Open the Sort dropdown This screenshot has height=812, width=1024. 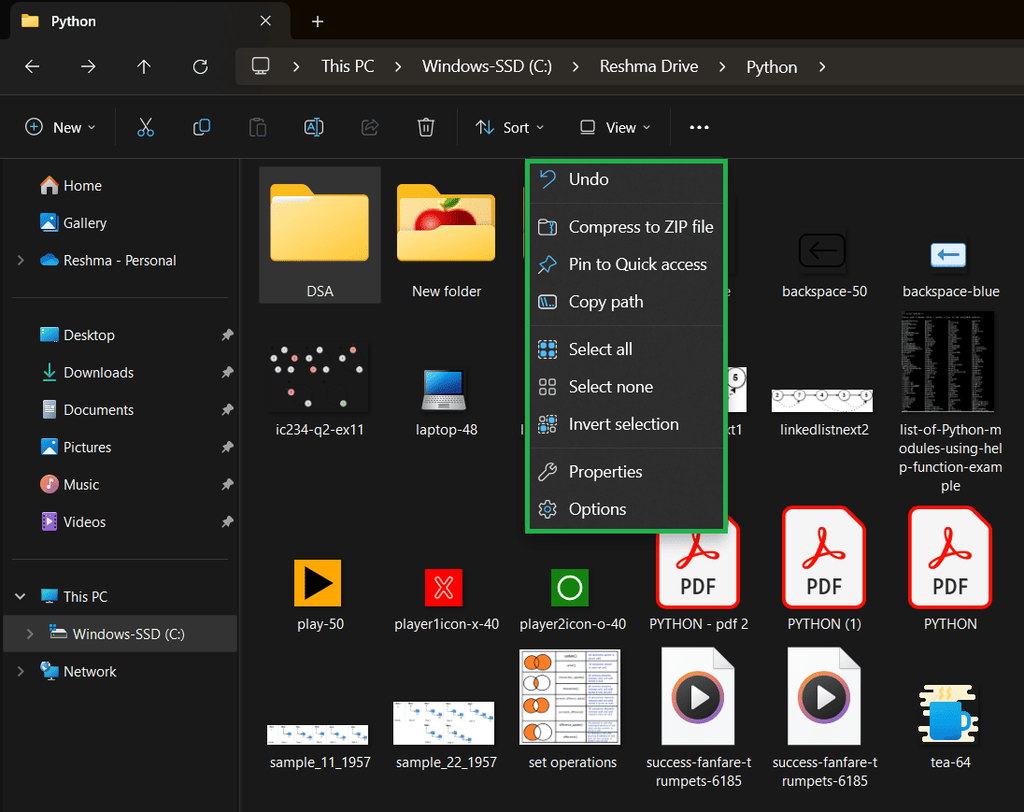(510, 127)
